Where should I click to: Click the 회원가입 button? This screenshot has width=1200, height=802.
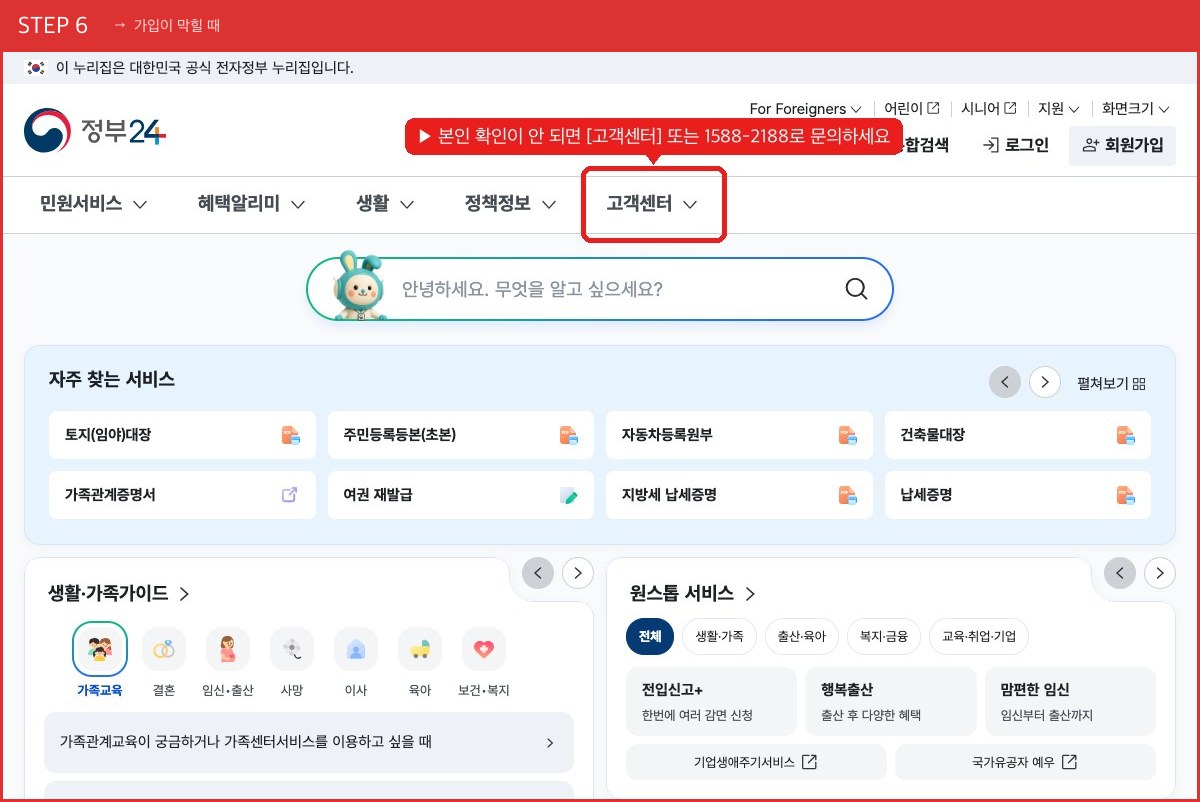1123,145
